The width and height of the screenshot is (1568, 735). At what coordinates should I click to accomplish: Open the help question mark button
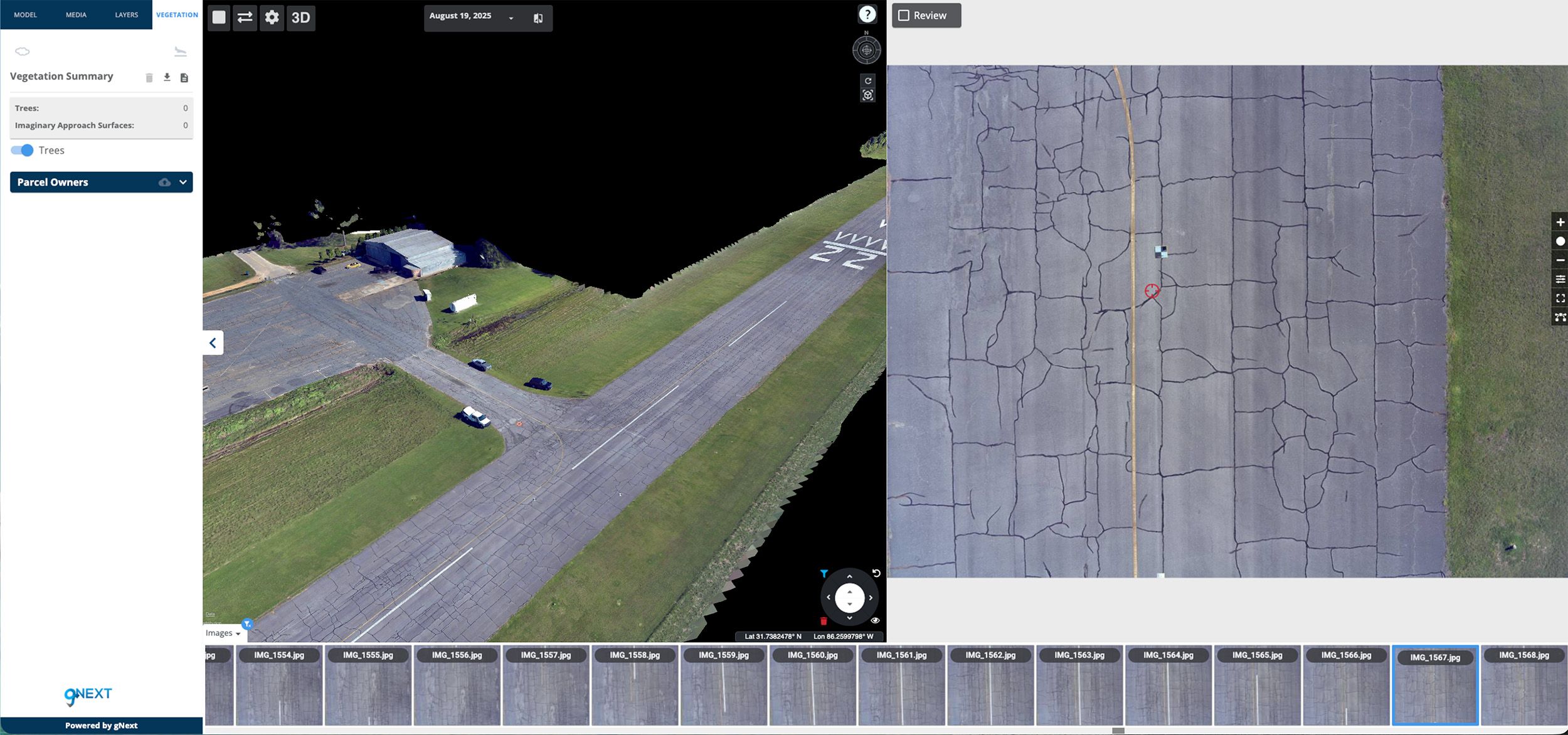click(867, 14)
